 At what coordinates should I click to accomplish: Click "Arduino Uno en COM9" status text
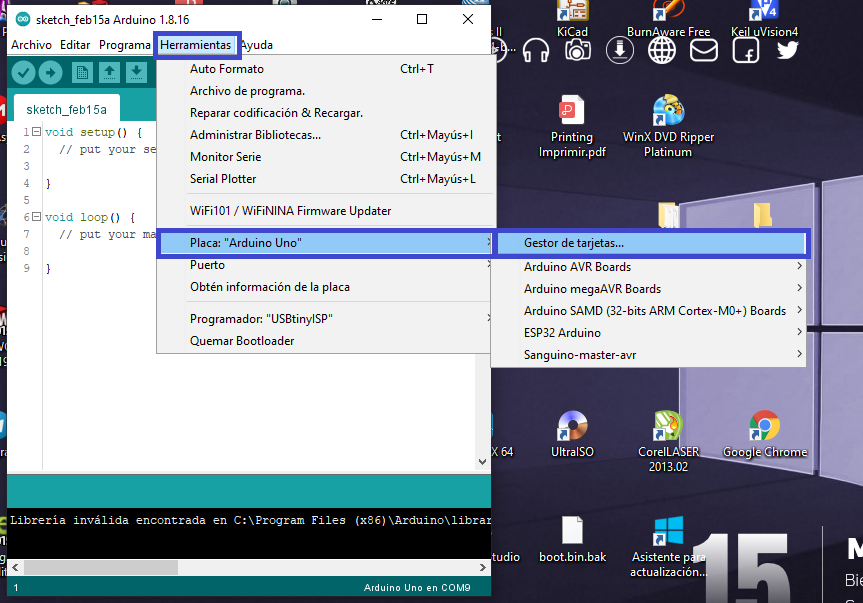tap(417, 588)
